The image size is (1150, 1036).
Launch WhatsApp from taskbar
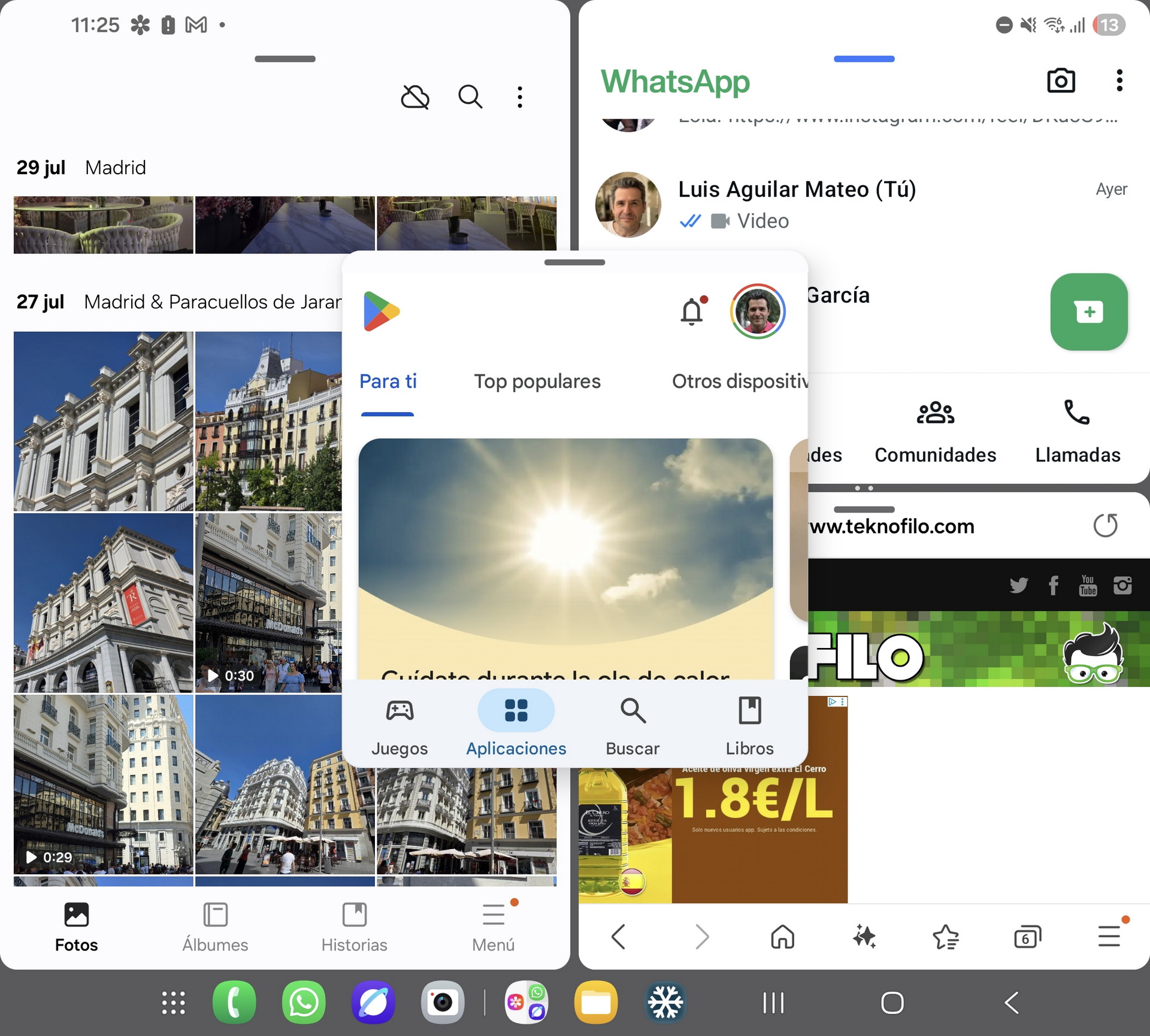tap(304, 1002)
